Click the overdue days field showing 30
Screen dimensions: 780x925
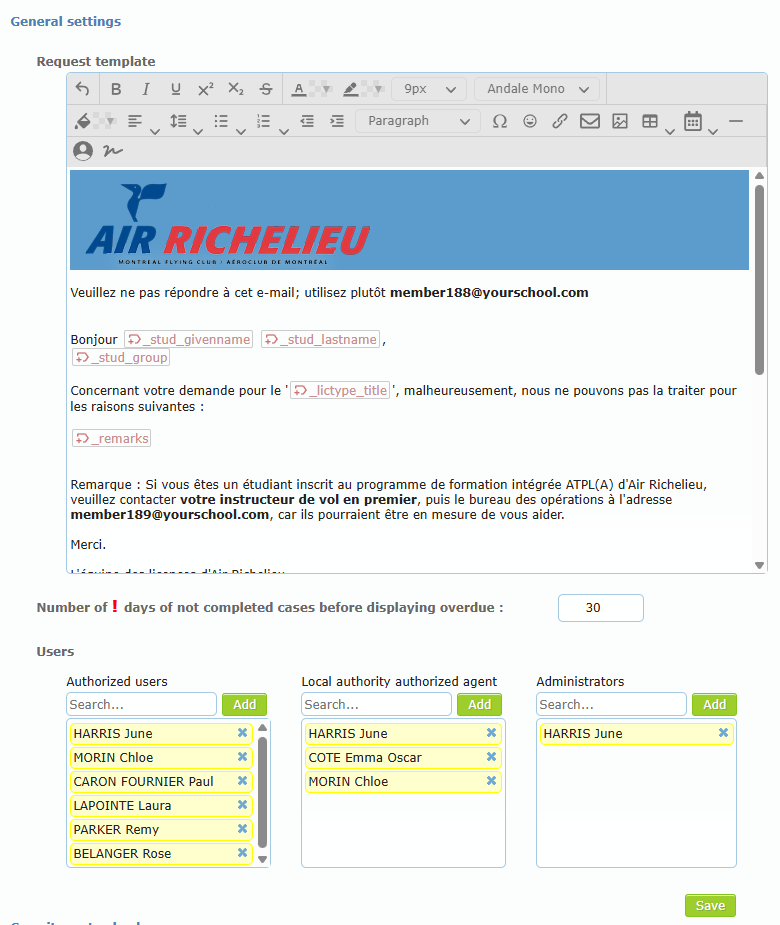(x=601, y=608)
